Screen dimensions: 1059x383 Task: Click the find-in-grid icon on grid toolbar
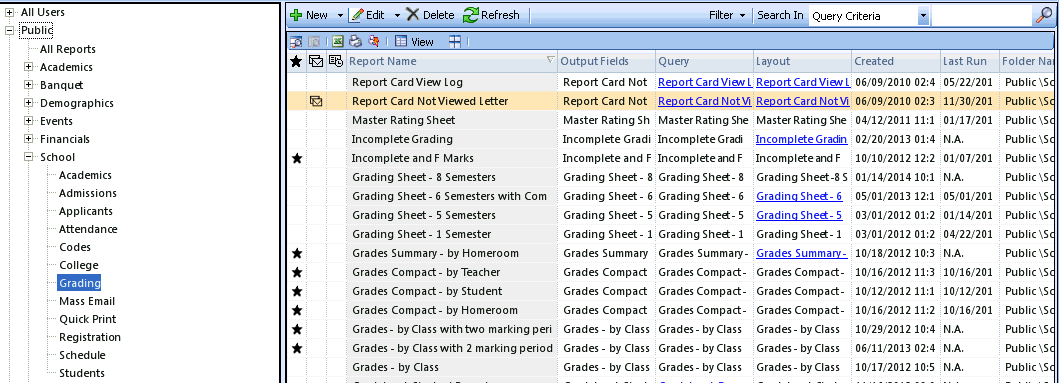tap(296, 42)
